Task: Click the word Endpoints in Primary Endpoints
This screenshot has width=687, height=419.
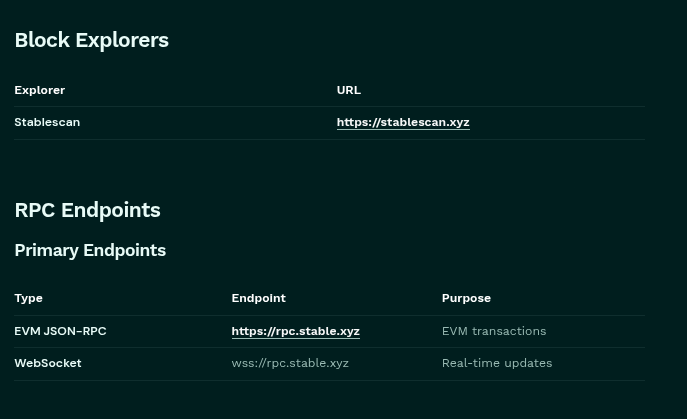Action: pyautogui.click(x=126, y=250)
